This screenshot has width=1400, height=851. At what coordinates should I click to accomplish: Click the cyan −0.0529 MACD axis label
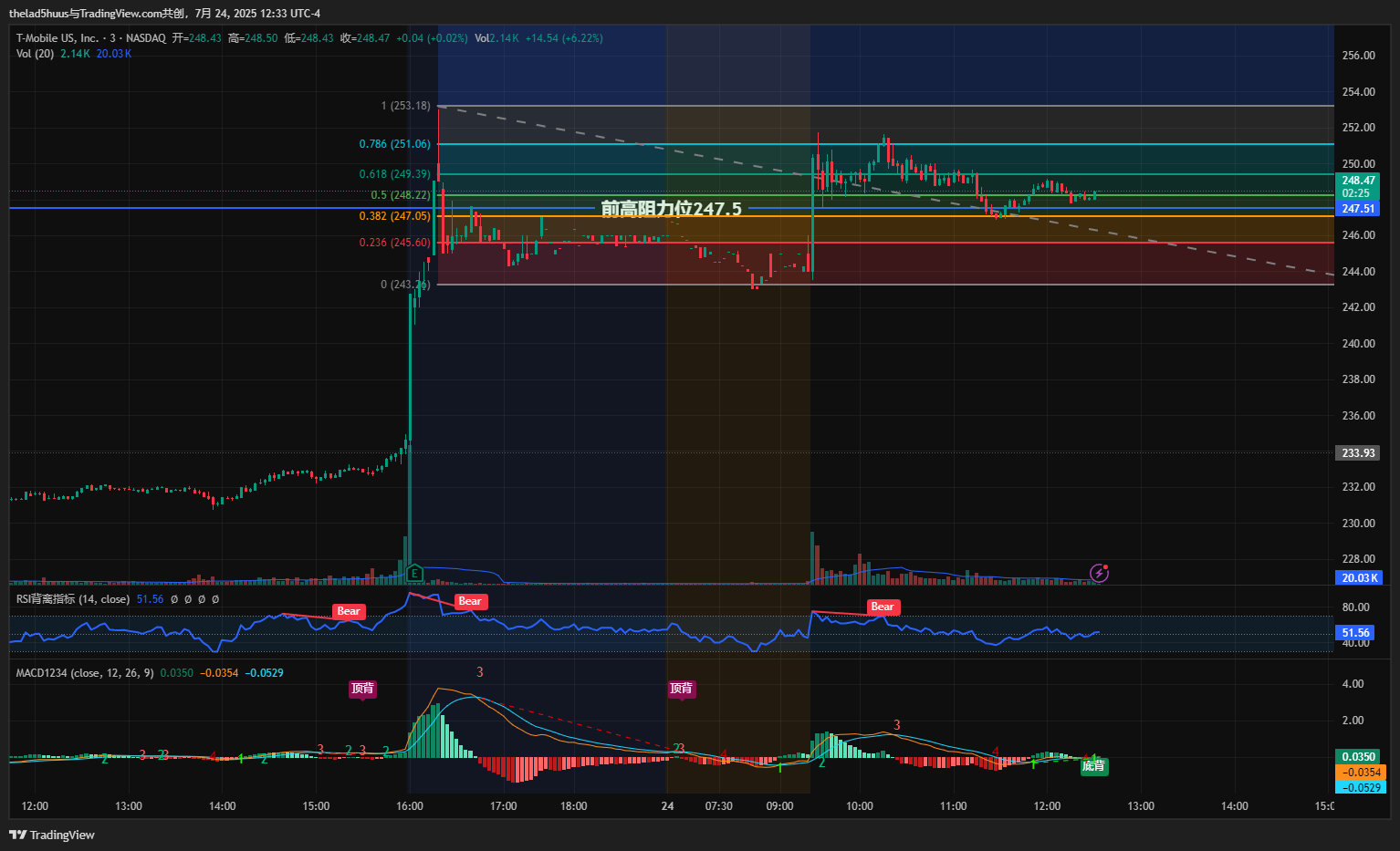coord(1360,788)
